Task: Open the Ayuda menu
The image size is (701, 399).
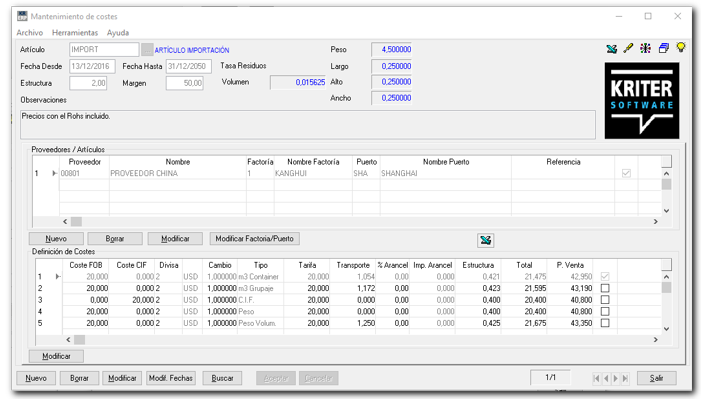Action: [x=118, y=33]
